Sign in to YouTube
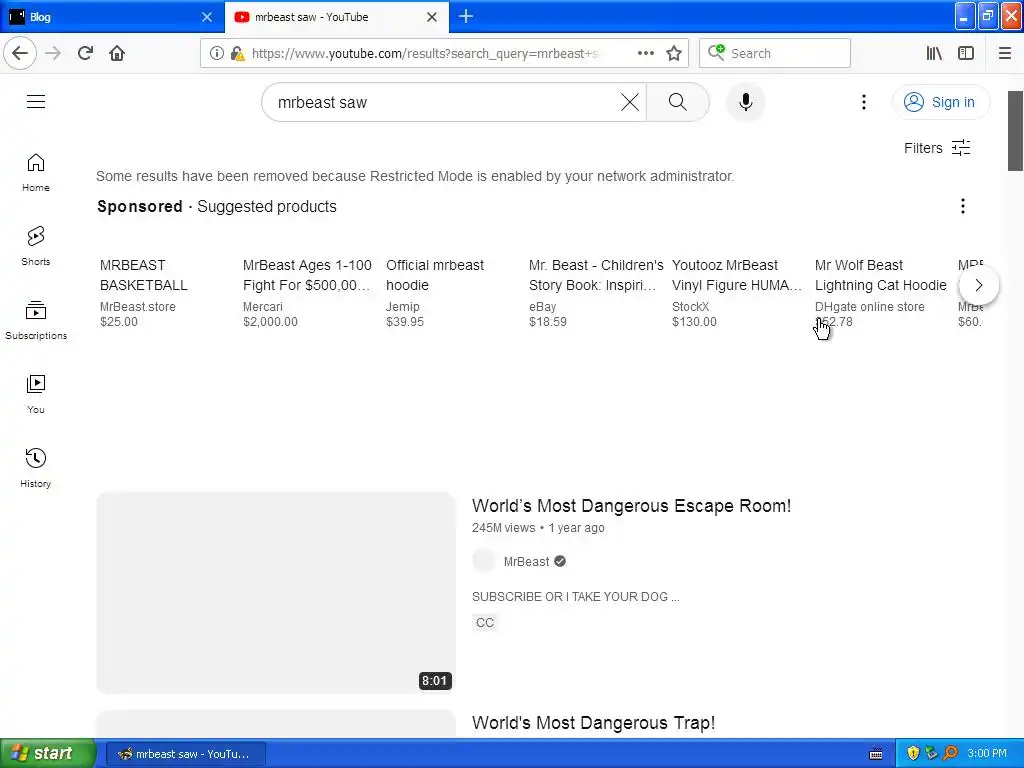Screen dimensions: 1024x768 (941, 102)
